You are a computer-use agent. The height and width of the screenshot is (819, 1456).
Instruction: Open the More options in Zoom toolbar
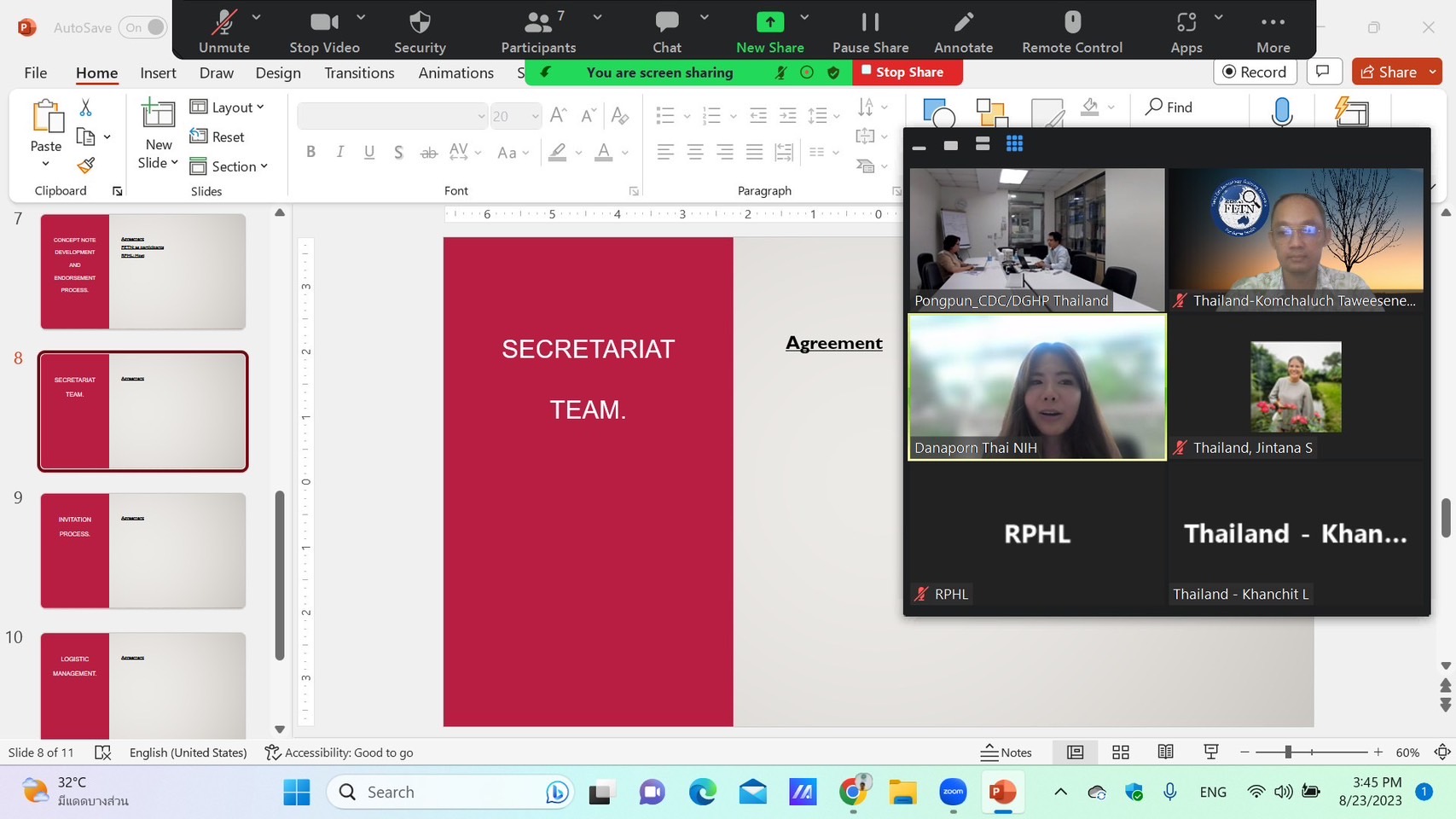point(1273,32)
